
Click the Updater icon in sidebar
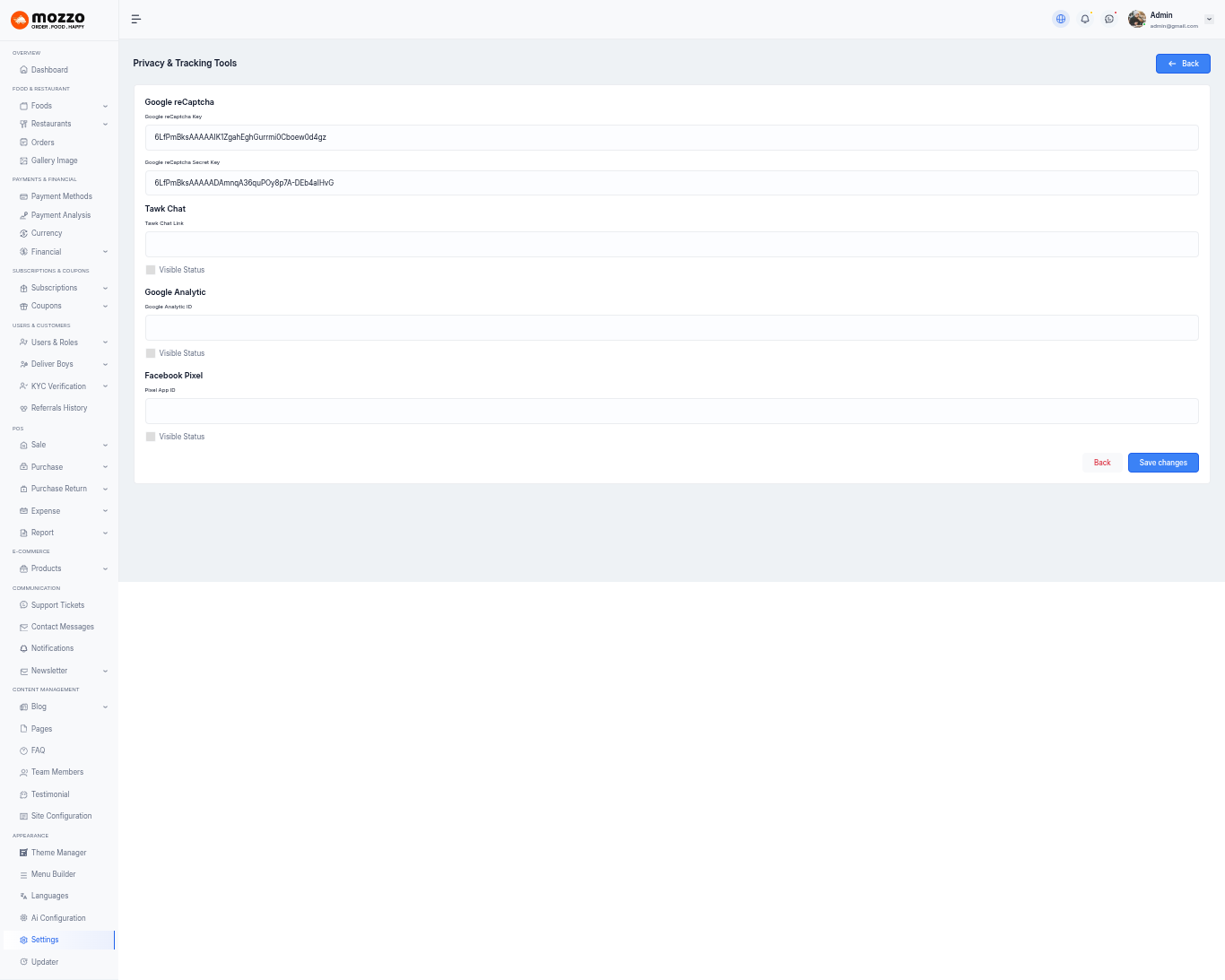click(x=23, y=962)
